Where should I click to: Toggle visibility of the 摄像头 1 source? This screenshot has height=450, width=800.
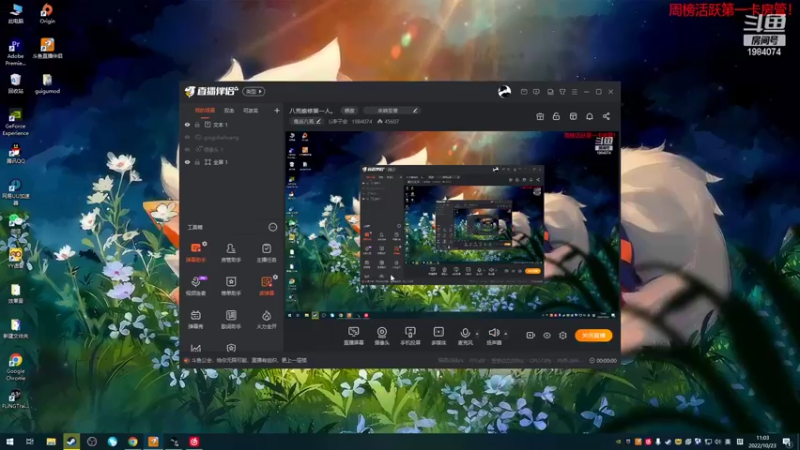pyautogui.click(x=187, y=149)
